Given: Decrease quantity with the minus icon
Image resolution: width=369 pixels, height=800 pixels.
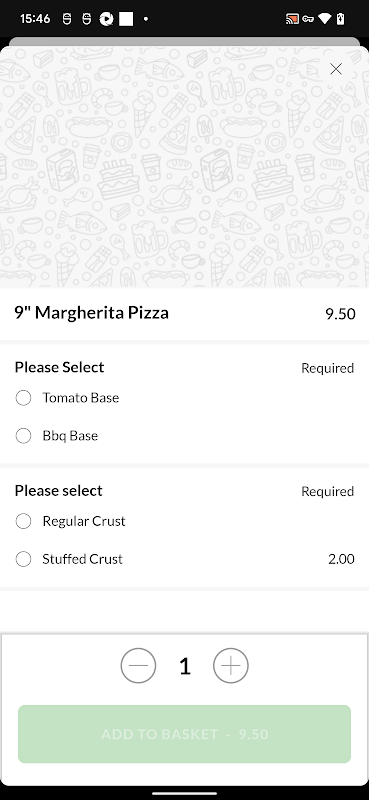Looking at the screenshot, I should pyautogui.click(x=138, y=666).
